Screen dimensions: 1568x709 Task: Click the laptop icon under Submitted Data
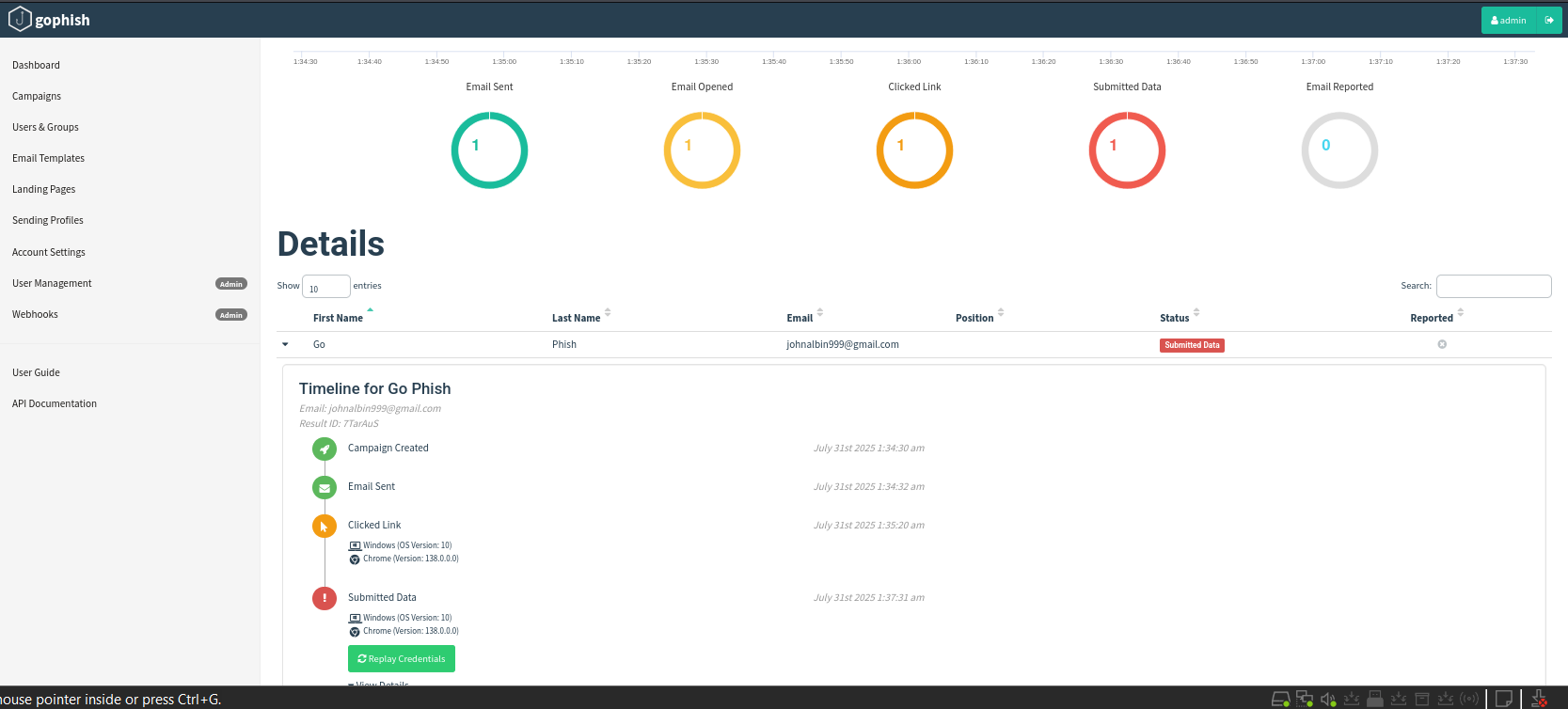355,618
